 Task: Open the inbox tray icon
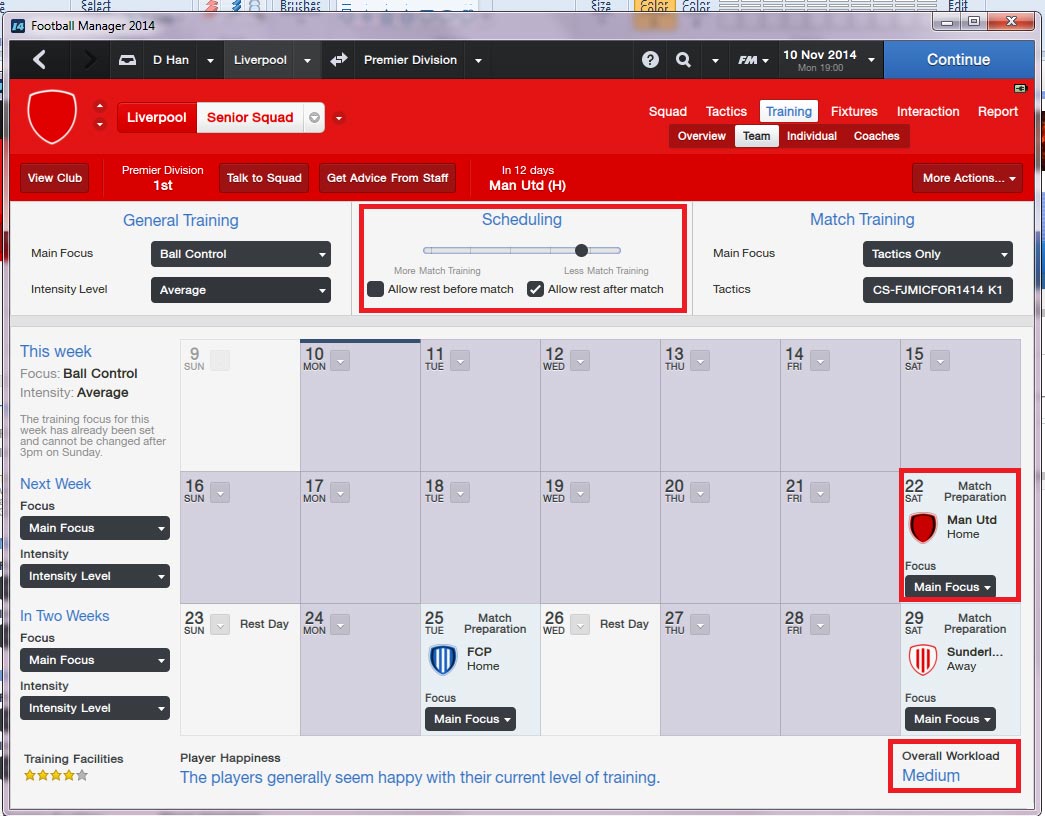(x=127, y=60)
